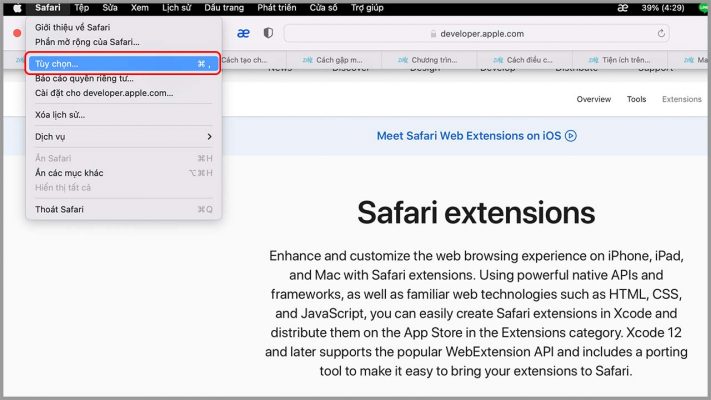Open the Phát triển menu

(277, 7)
